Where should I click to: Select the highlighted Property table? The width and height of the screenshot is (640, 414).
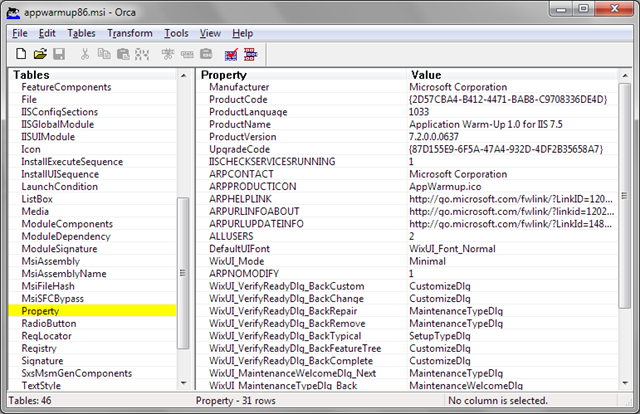(x=93, y=311)
